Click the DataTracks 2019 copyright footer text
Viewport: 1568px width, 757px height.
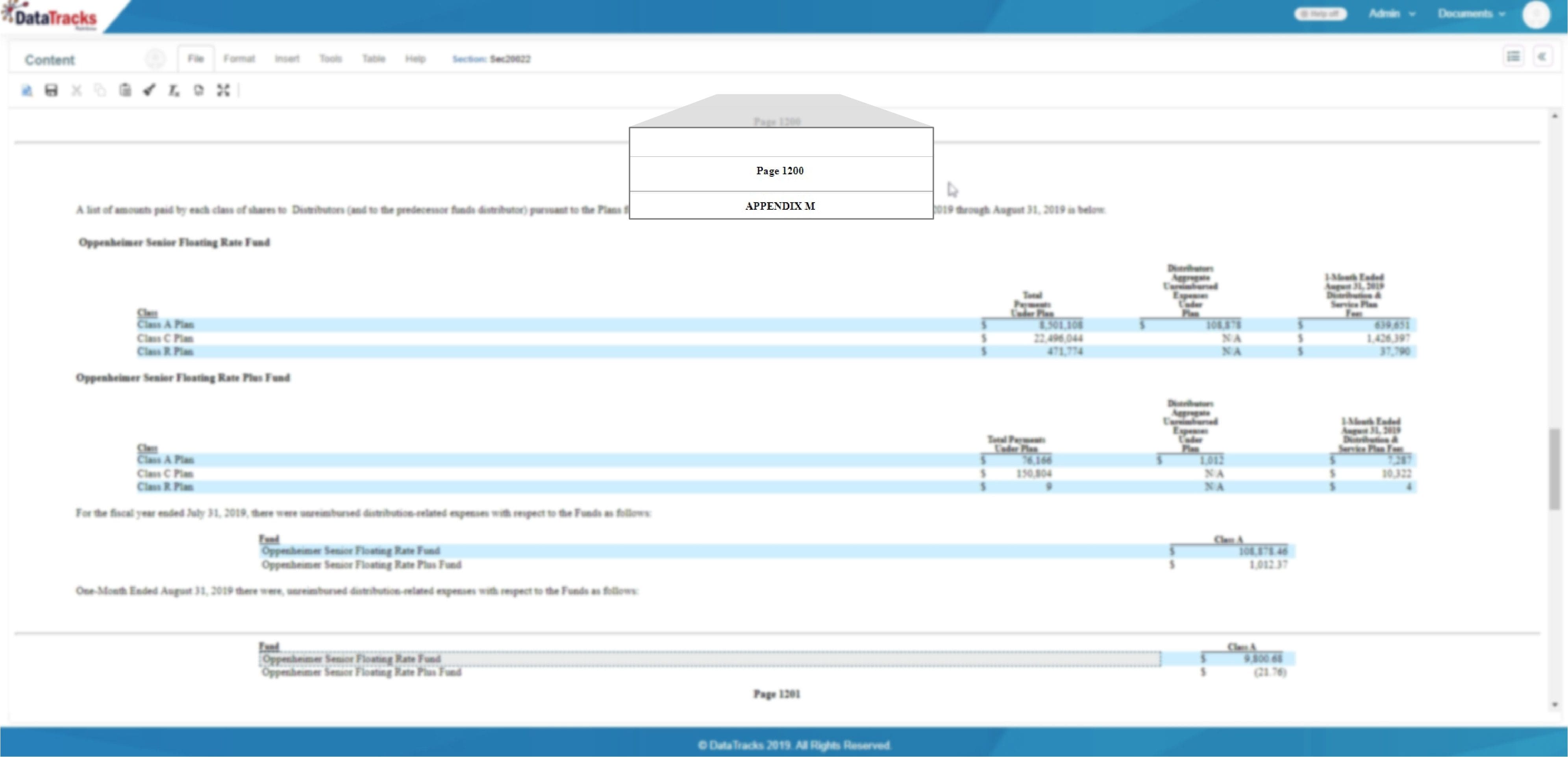click(794, 745)
